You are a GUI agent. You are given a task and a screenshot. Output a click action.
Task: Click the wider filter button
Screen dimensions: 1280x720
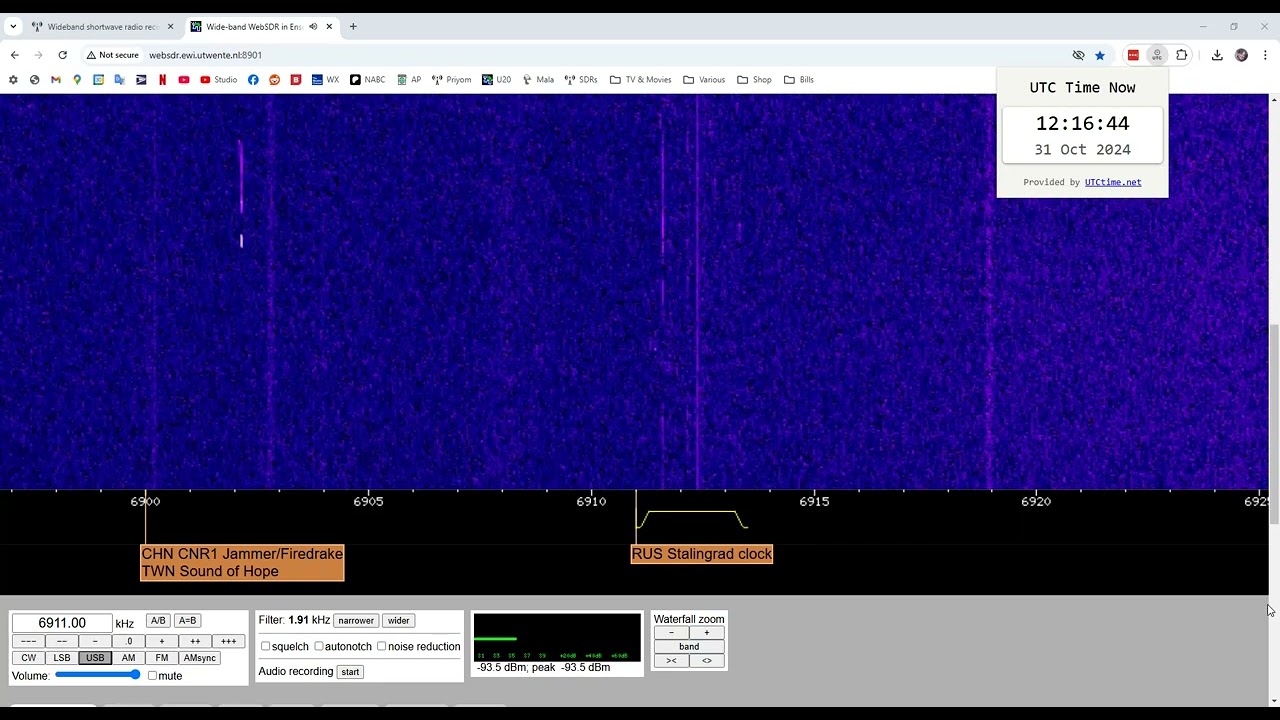click(398, 621)
